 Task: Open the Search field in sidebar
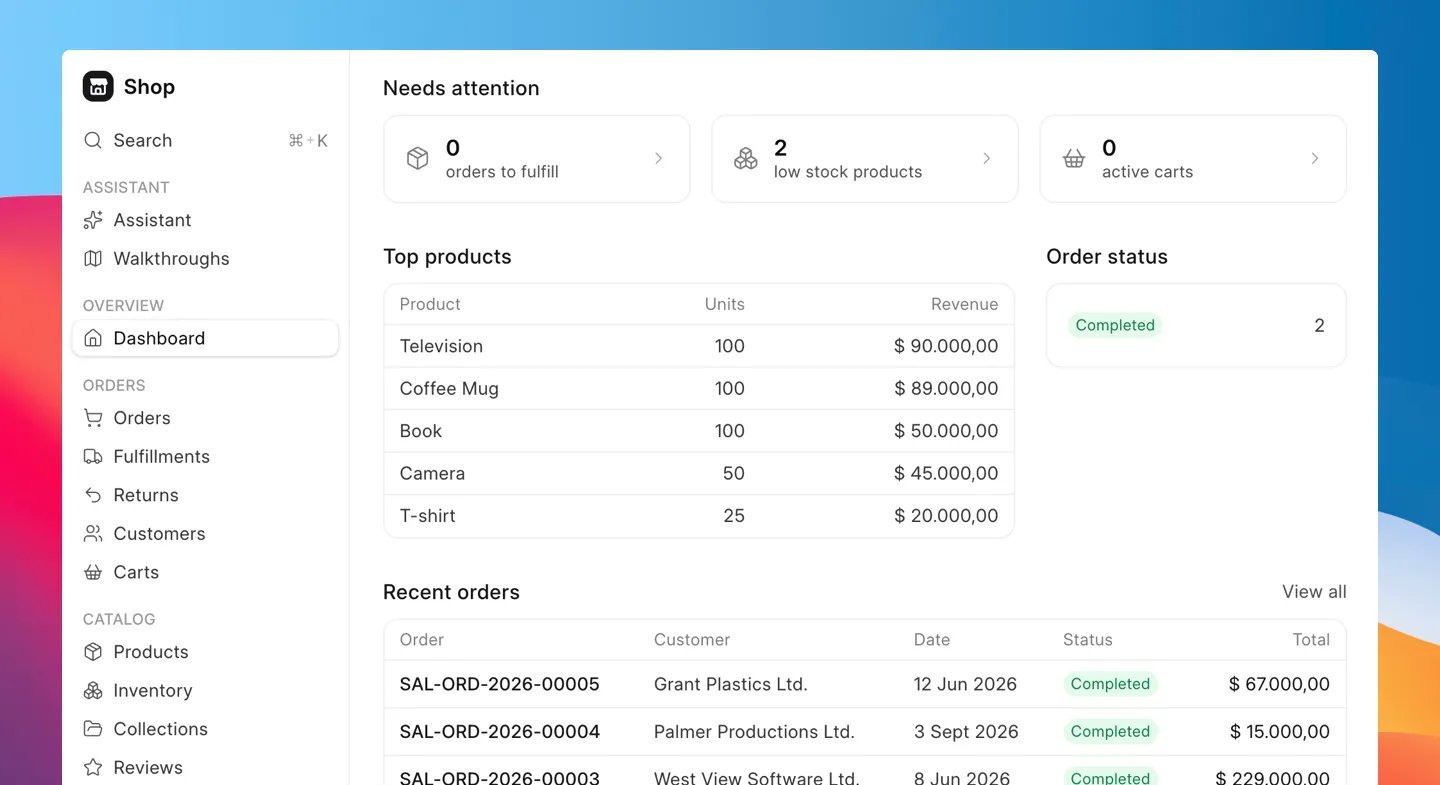tap(206, 140)
